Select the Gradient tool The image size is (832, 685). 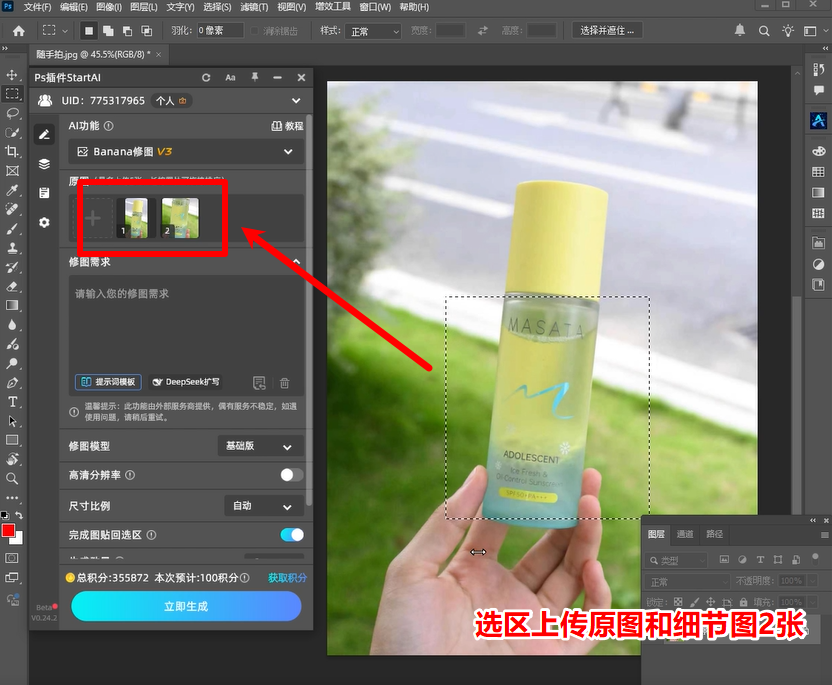coord(12,306)
